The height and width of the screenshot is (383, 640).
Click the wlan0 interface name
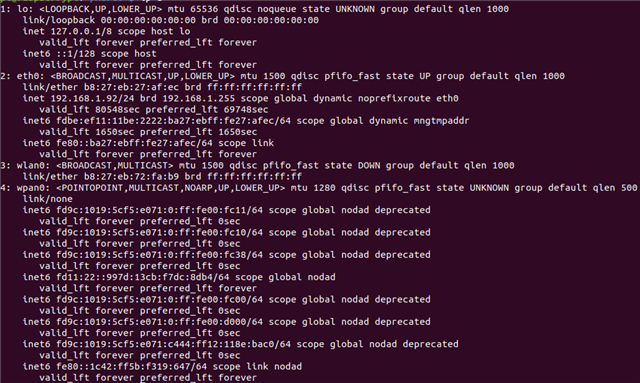pyautogui.click(x=31, y=165)
